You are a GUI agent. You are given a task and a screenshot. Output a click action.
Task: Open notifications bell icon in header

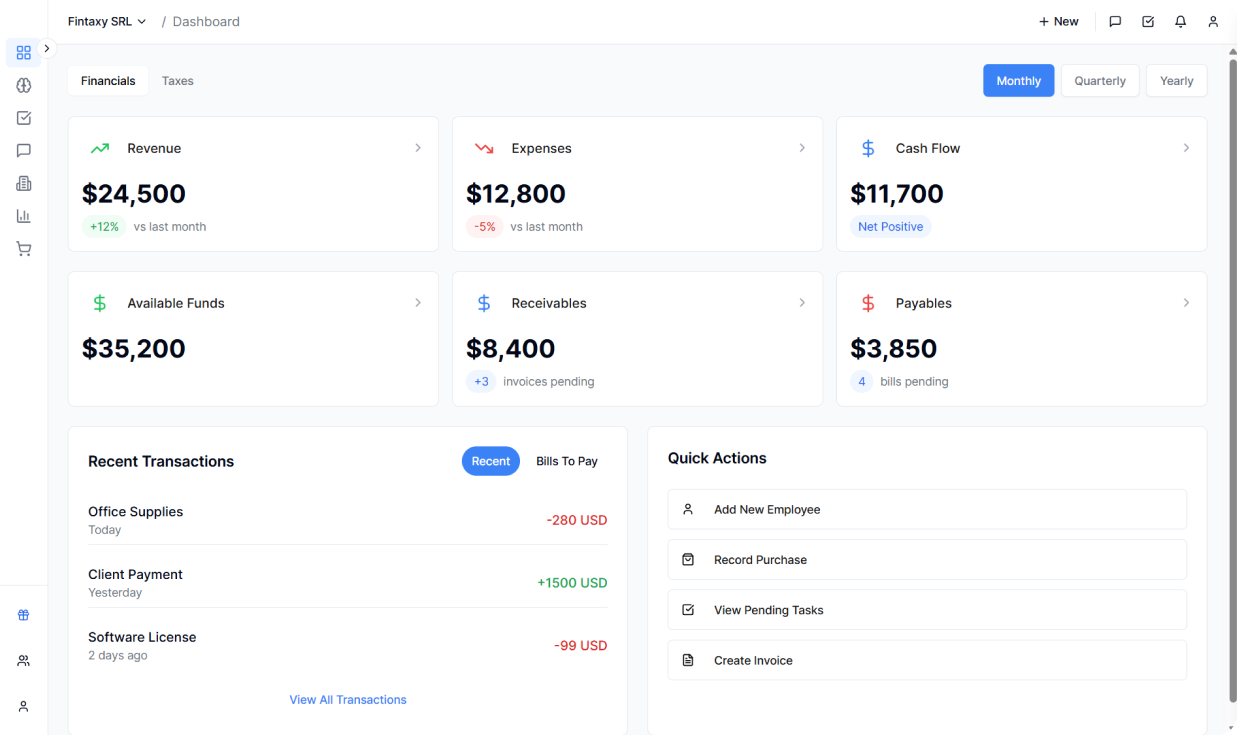pyautogui.click(x=1180, y=21)
